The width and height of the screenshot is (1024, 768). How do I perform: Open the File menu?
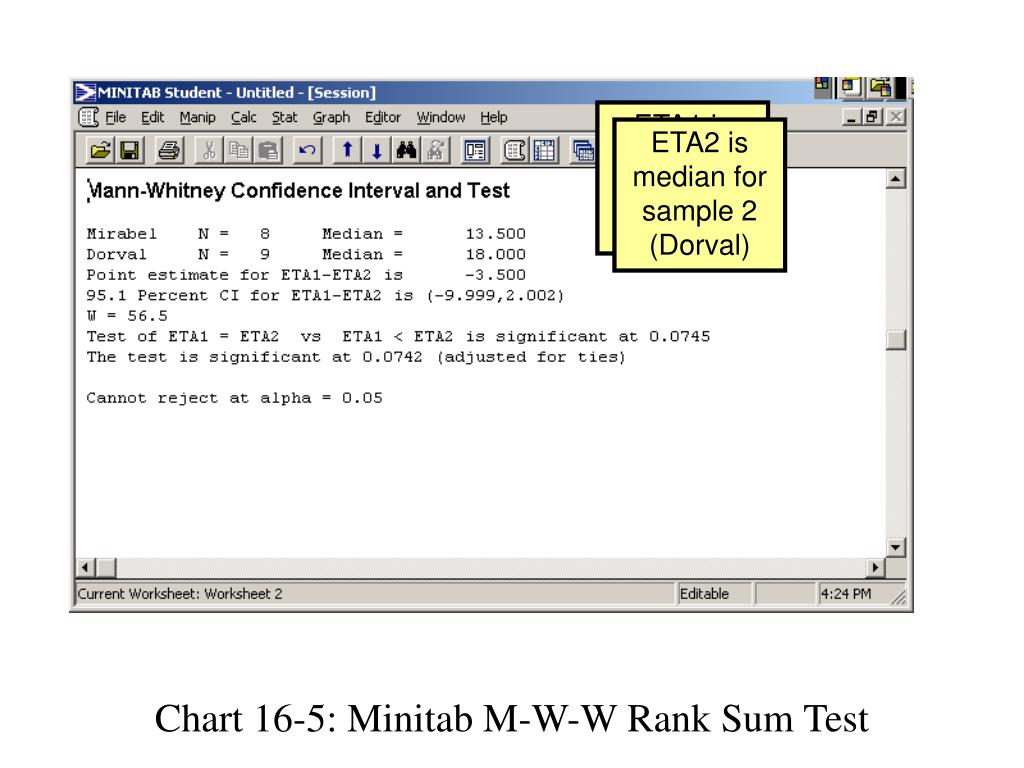point(116,118)
